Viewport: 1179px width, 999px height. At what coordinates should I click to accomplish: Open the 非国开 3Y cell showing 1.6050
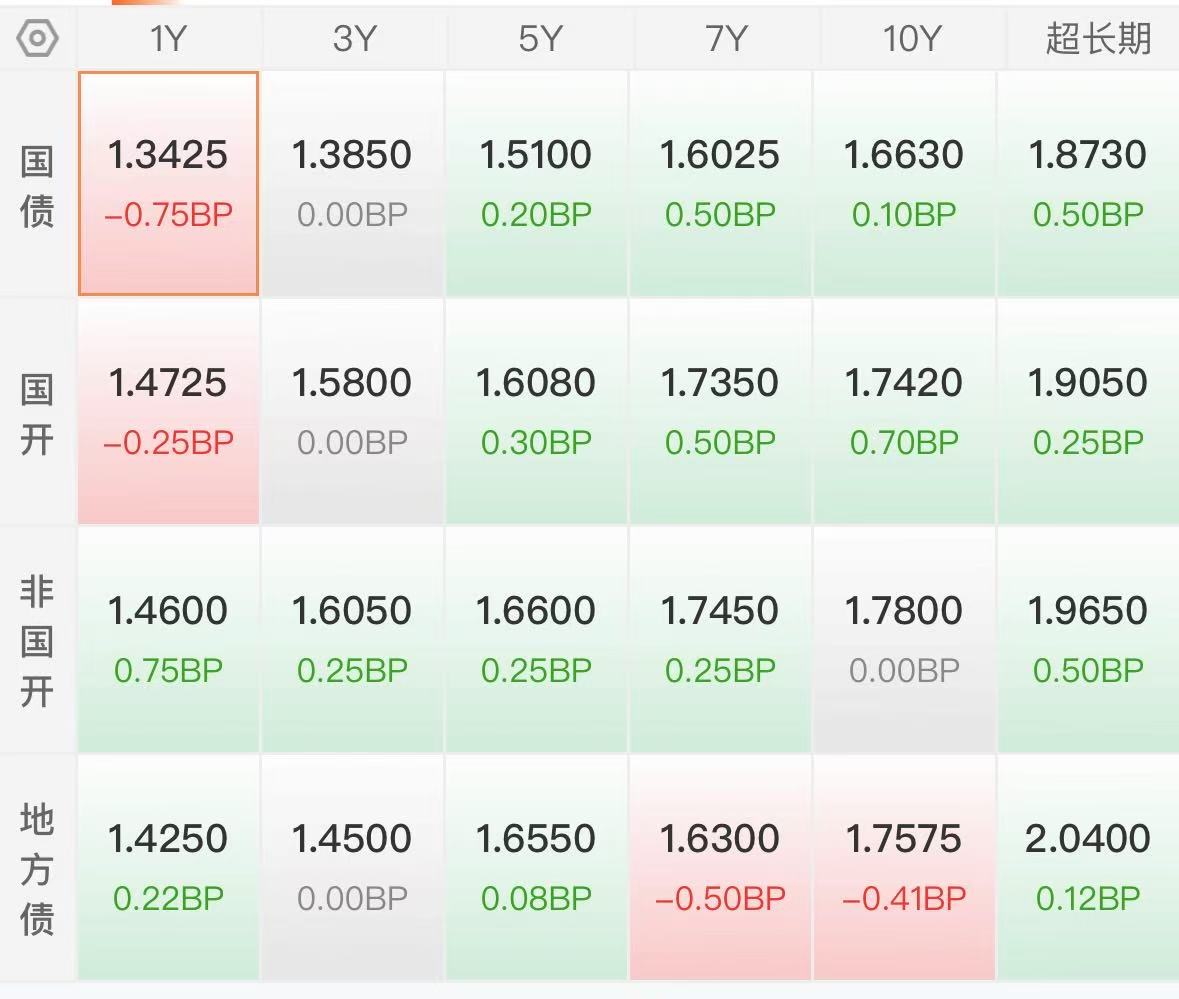coord(353,640)
